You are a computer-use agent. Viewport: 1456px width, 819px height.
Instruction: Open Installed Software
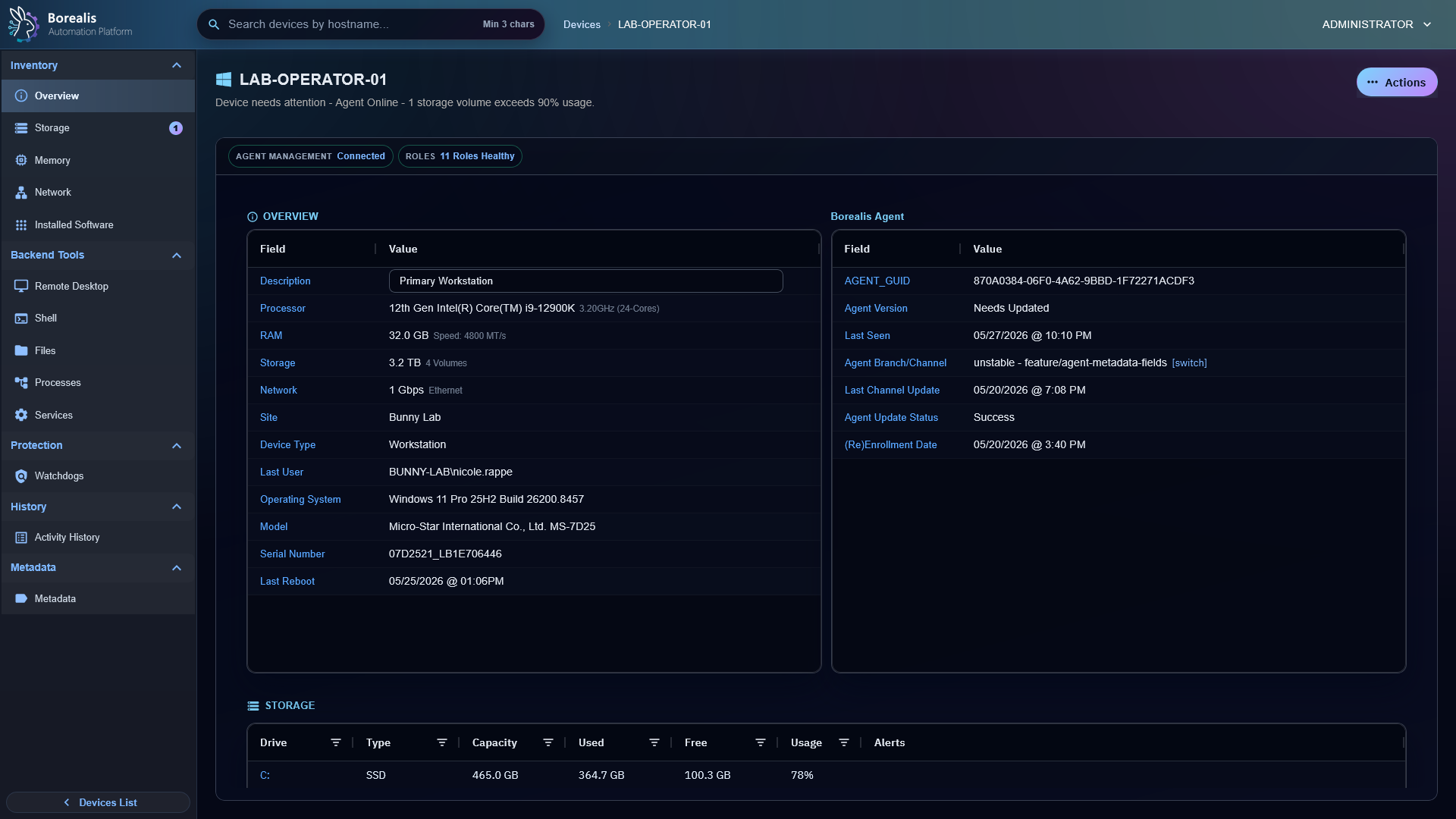(x=98, y=225)
